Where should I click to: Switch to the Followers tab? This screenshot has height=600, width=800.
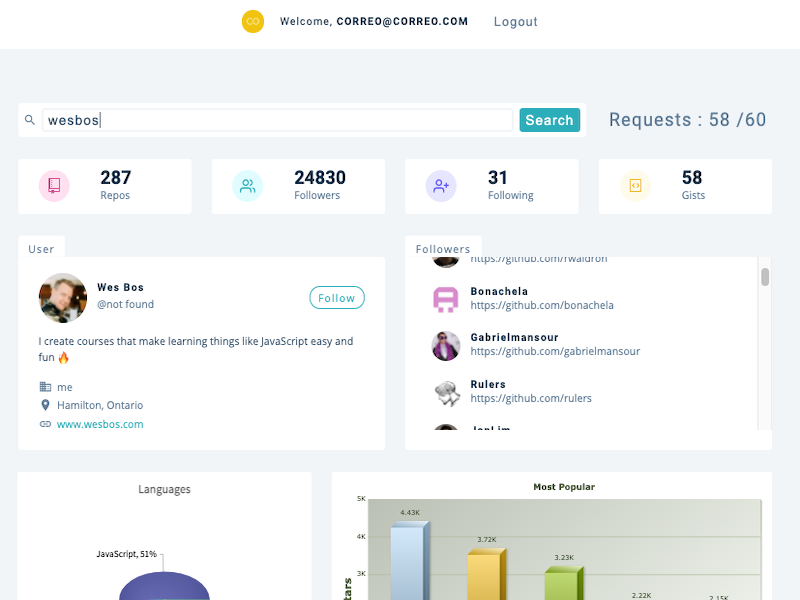click(x=443, y=248)
